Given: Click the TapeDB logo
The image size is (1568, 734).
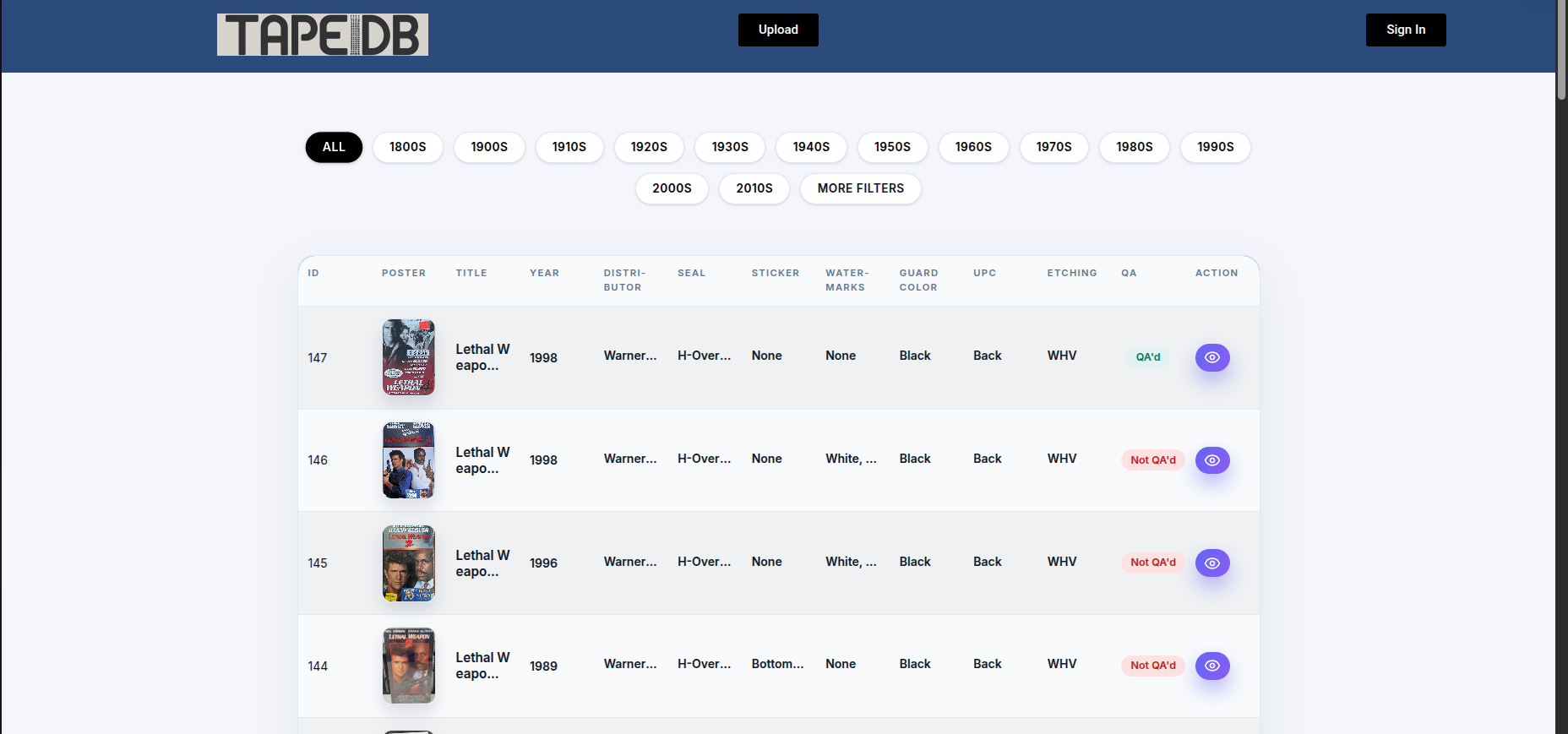Looking at the screenshot, I should [x=322, y=35].
